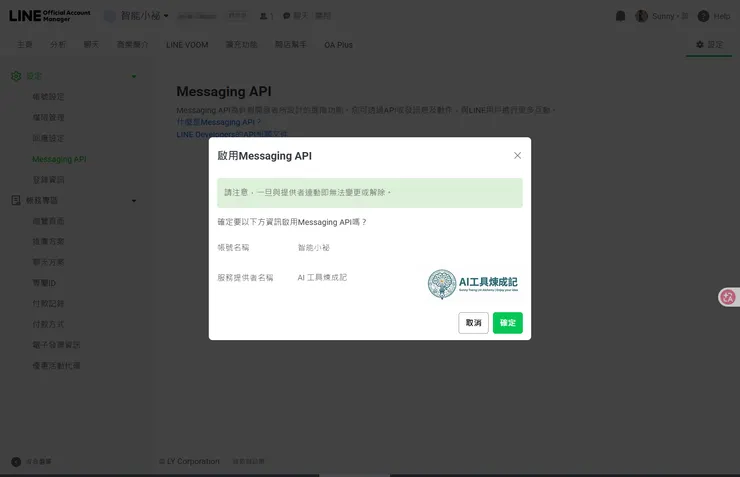Switch to the 分析 tab
Image resolution: width=740 pixels, height=477 pixels.
tap(58, 44)
